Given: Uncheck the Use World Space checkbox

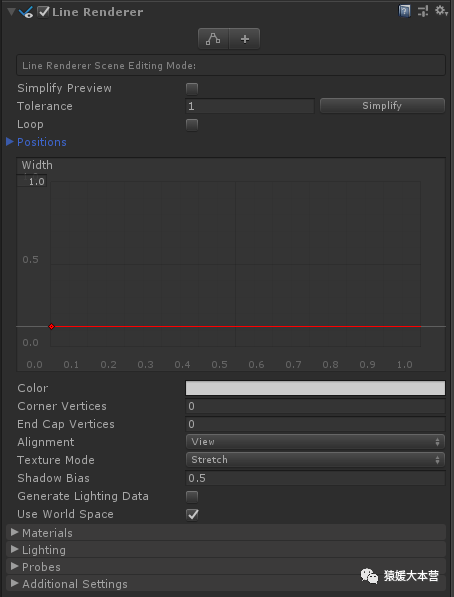Looking at the screenshot, I should (192, 514).
